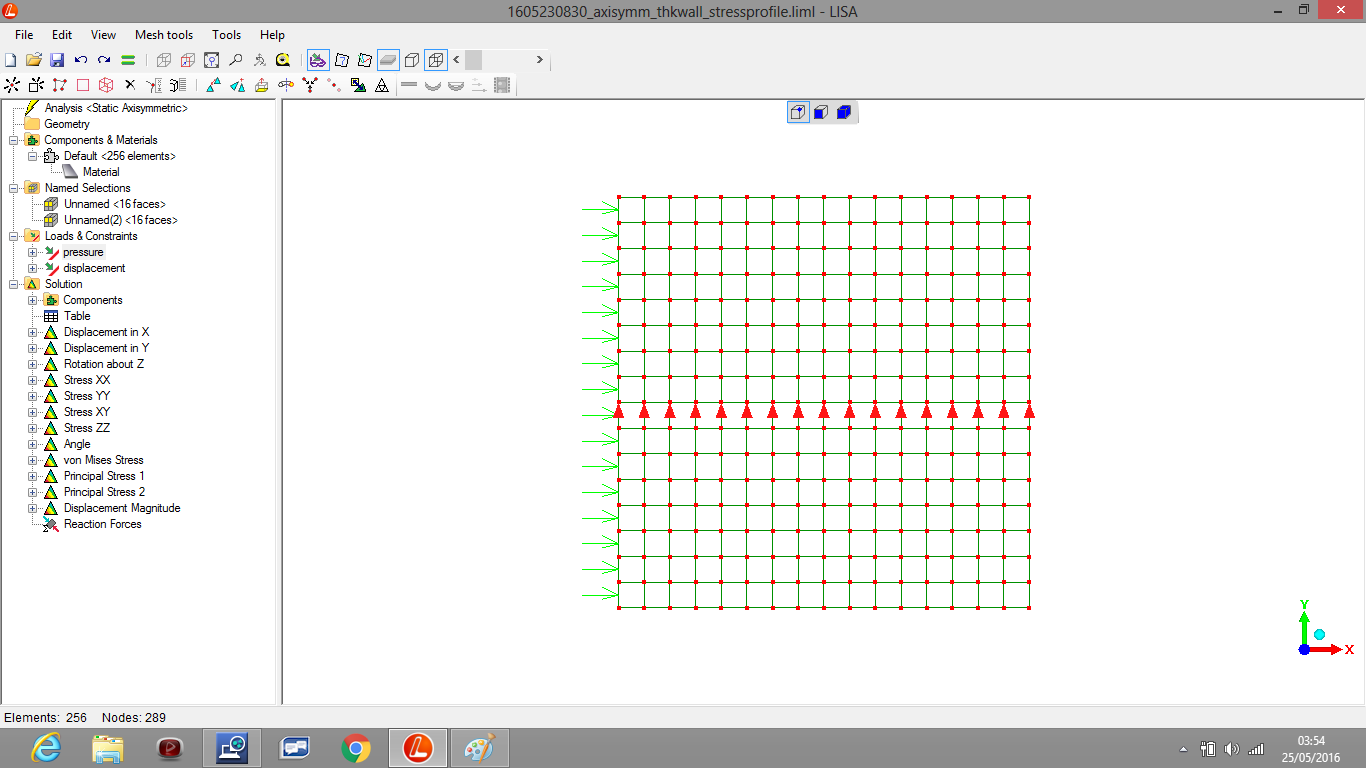Screen dimensions: 1366x768
Task: Open the Mesh tools menu
Action: (164, 35)
